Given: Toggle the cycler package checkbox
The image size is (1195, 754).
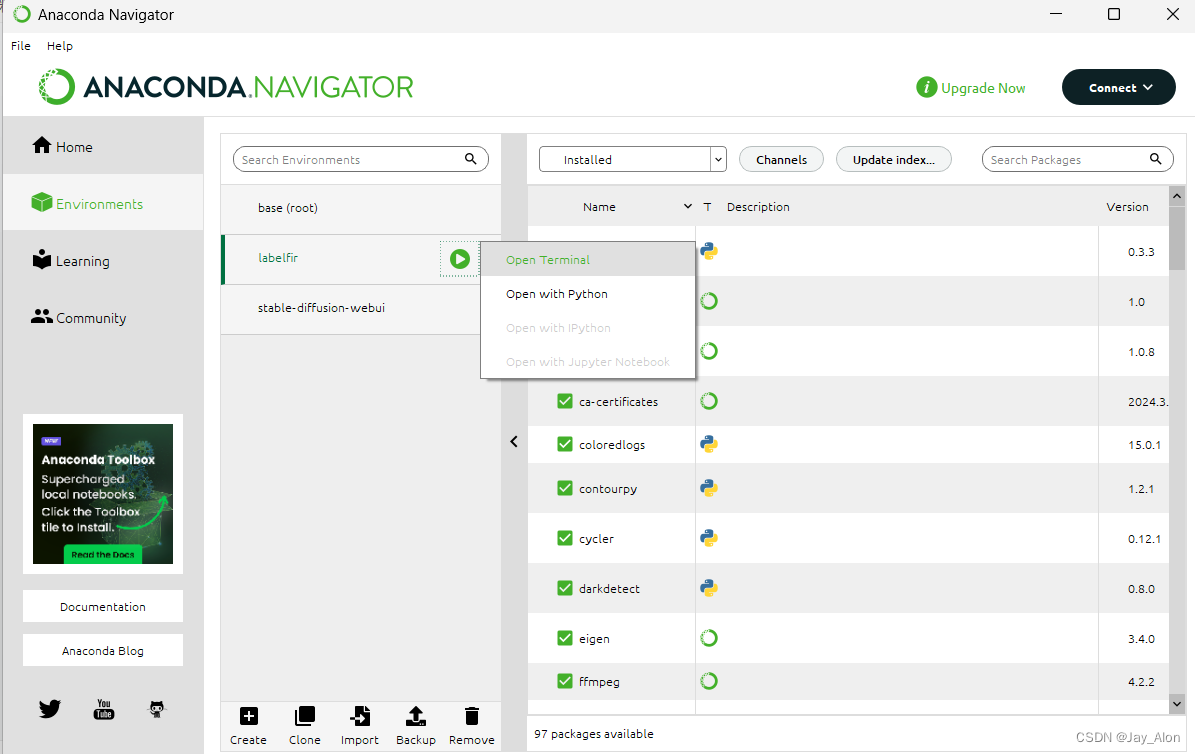Looking at the screenshot, I should click(565, 538).
